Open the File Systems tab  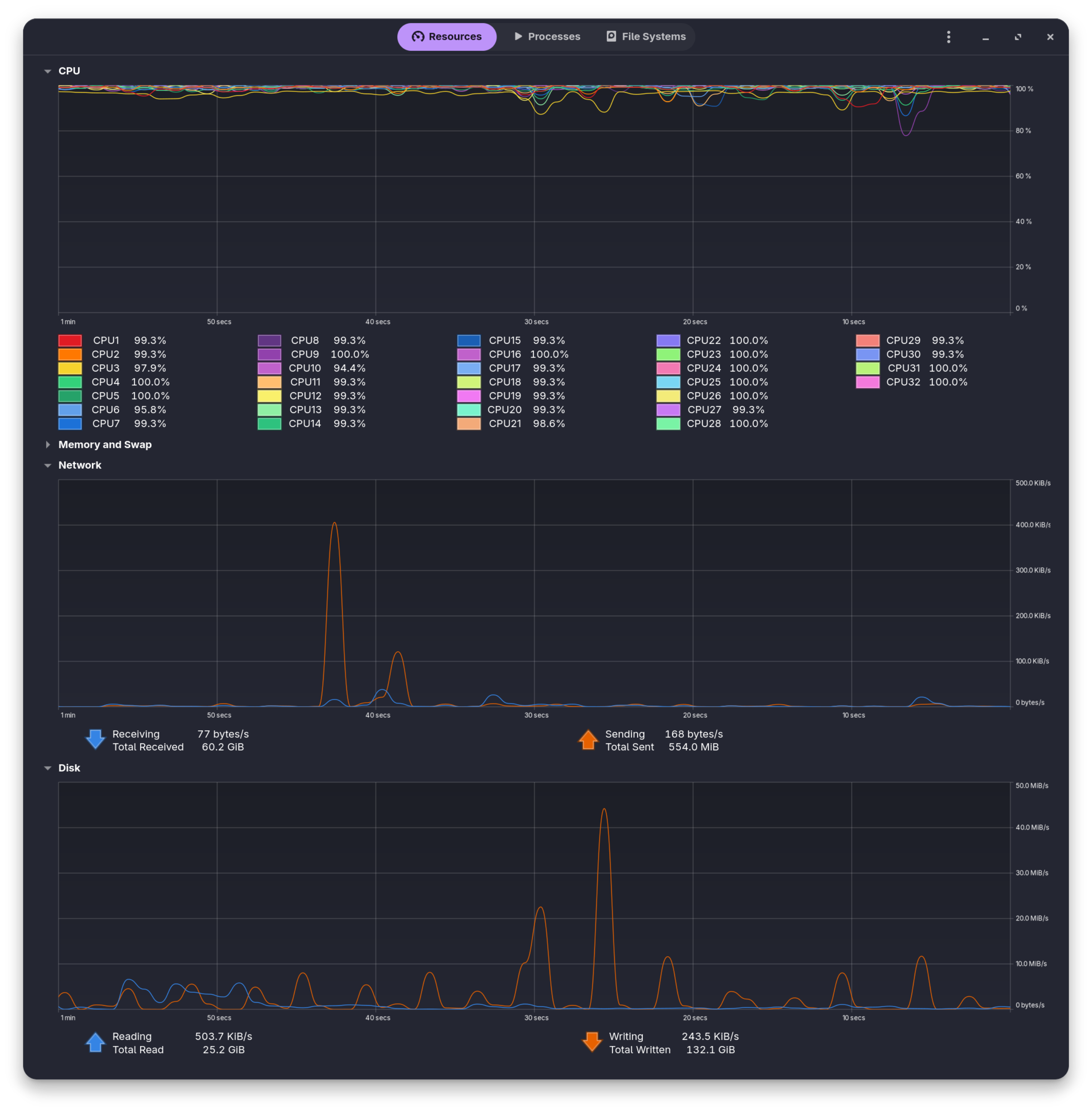tap(646, 37)
